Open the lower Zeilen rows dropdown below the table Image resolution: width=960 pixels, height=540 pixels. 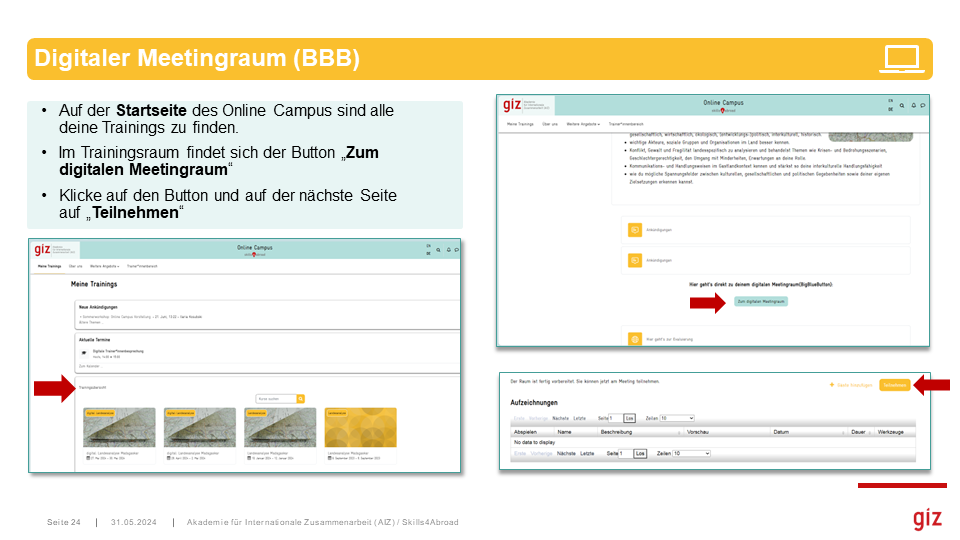pos(692,453)
